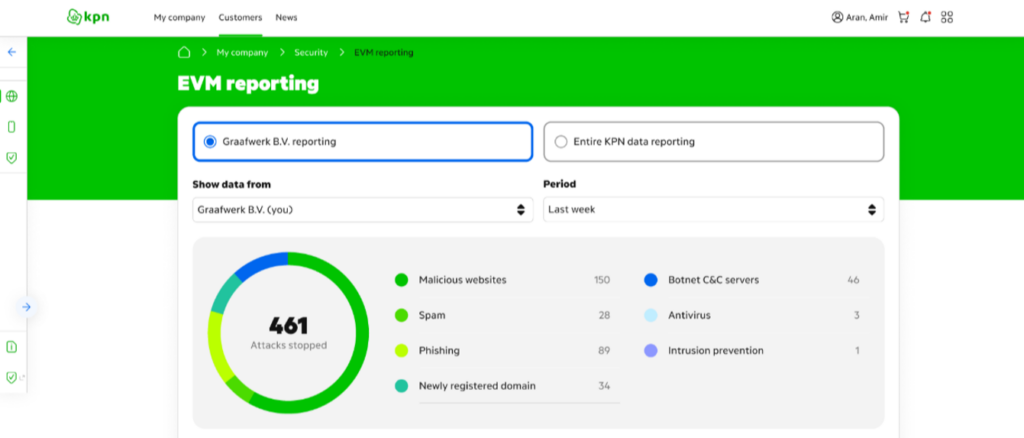The width and height of the screenshot is (1024, 438).
Task: Click the Malicious websites green legend dot
Action: (x=401, y=280)
